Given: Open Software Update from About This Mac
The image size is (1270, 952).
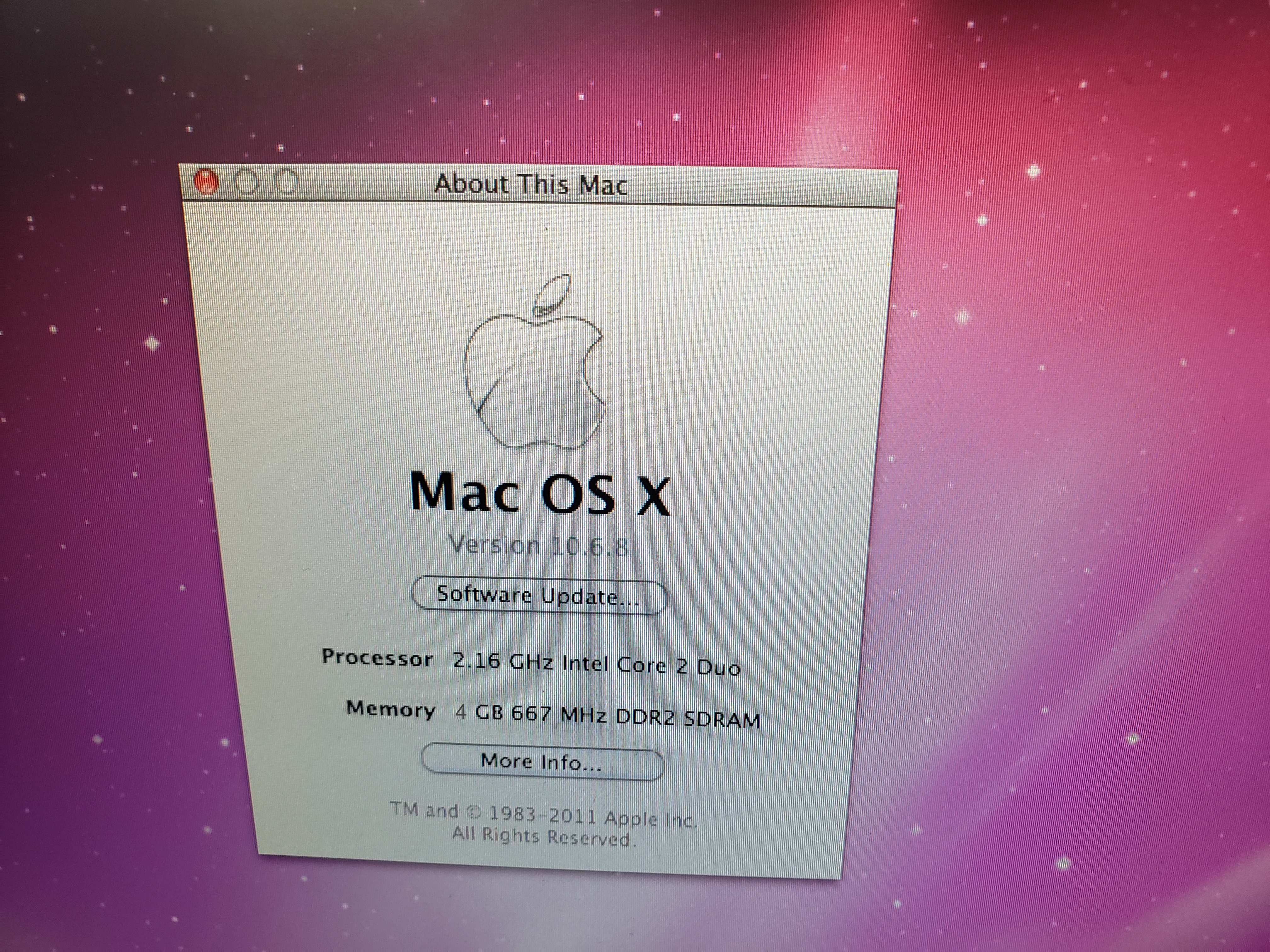Looking at the screenshot, I should pyautogui.click(x=539, y=595).
